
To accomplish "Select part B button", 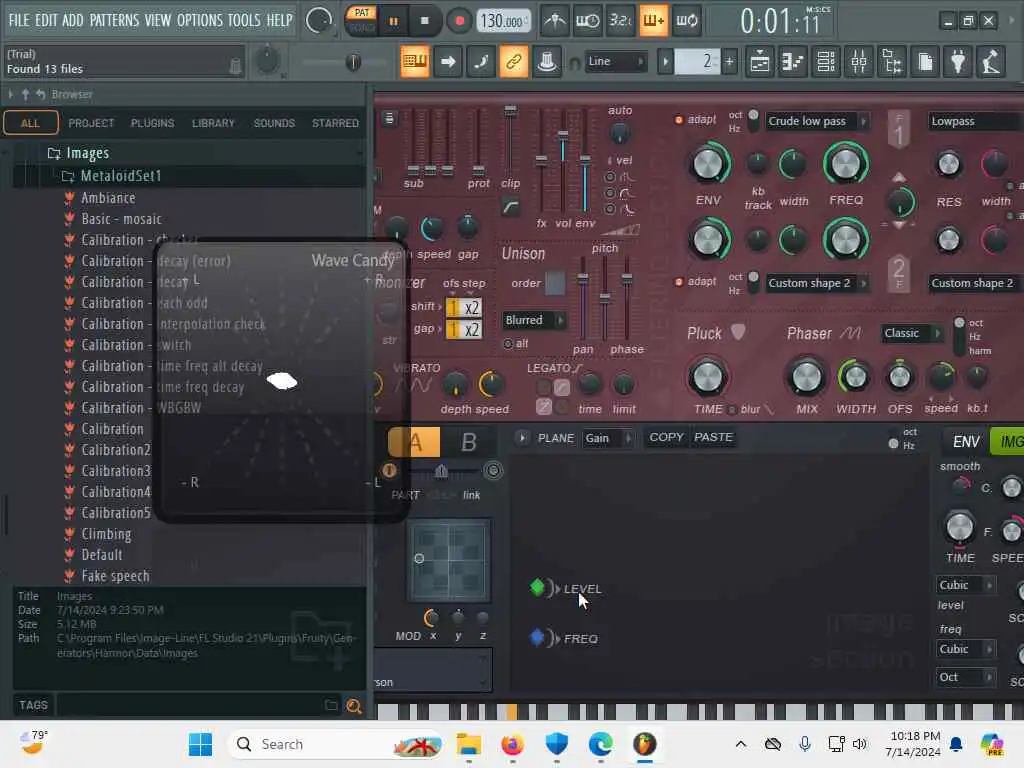I will click(x=468, y=442).
